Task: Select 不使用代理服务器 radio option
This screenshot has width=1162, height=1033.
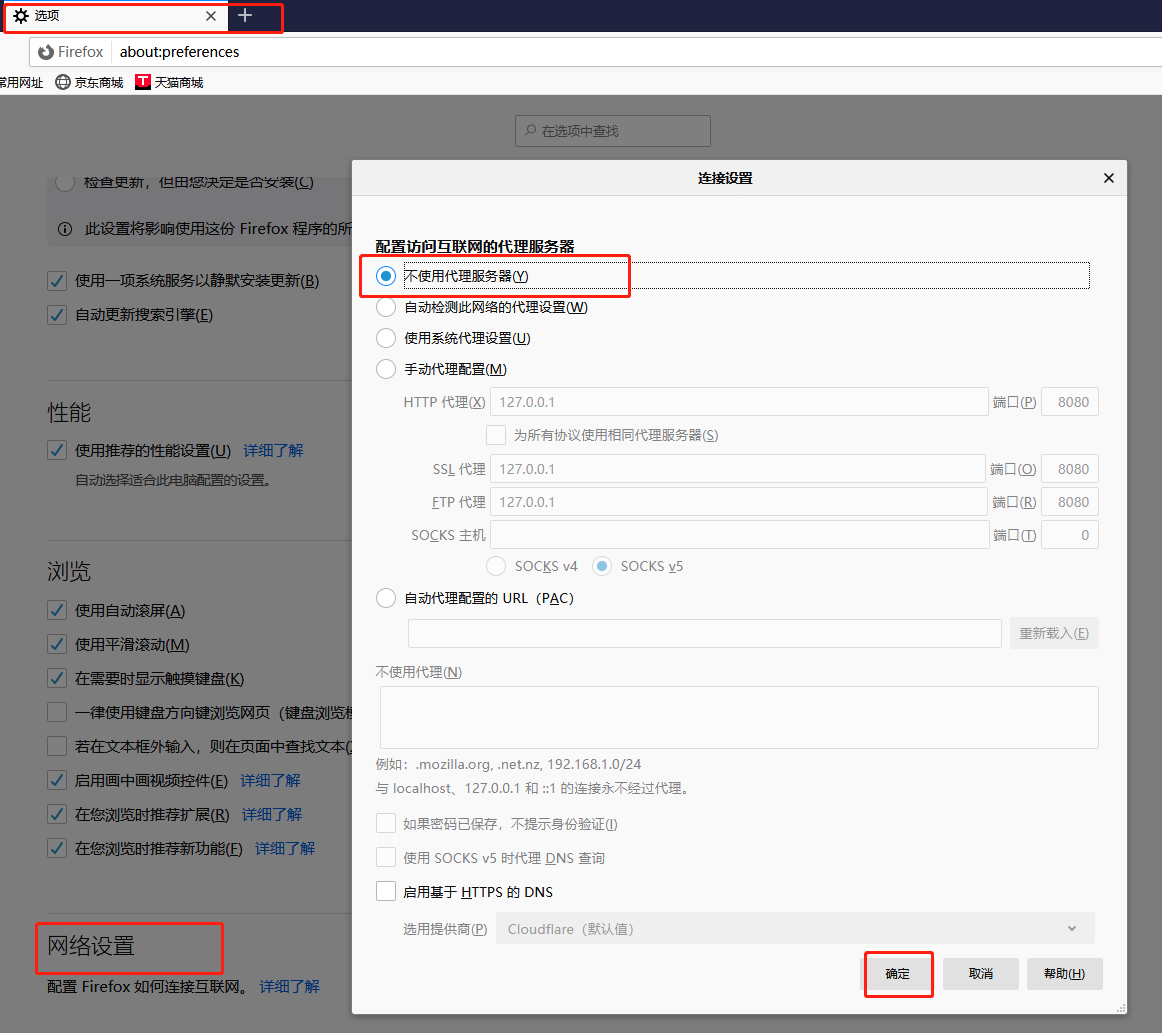Action: [x=386, y=276]
